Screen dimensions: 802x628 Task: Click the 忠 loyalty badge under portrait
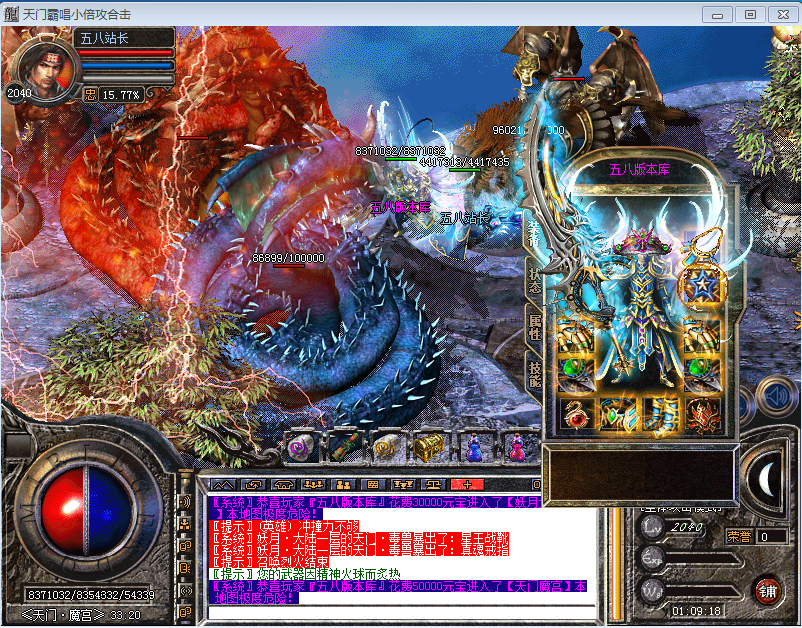point(89,94)
